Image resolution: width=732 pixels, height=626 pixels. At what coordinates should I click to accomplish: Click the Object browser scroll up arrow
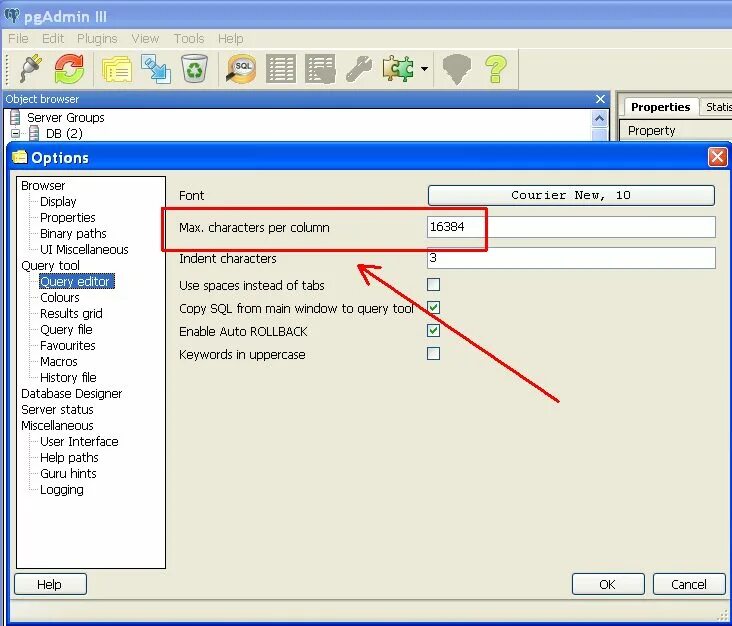click(x=599, y=119)
